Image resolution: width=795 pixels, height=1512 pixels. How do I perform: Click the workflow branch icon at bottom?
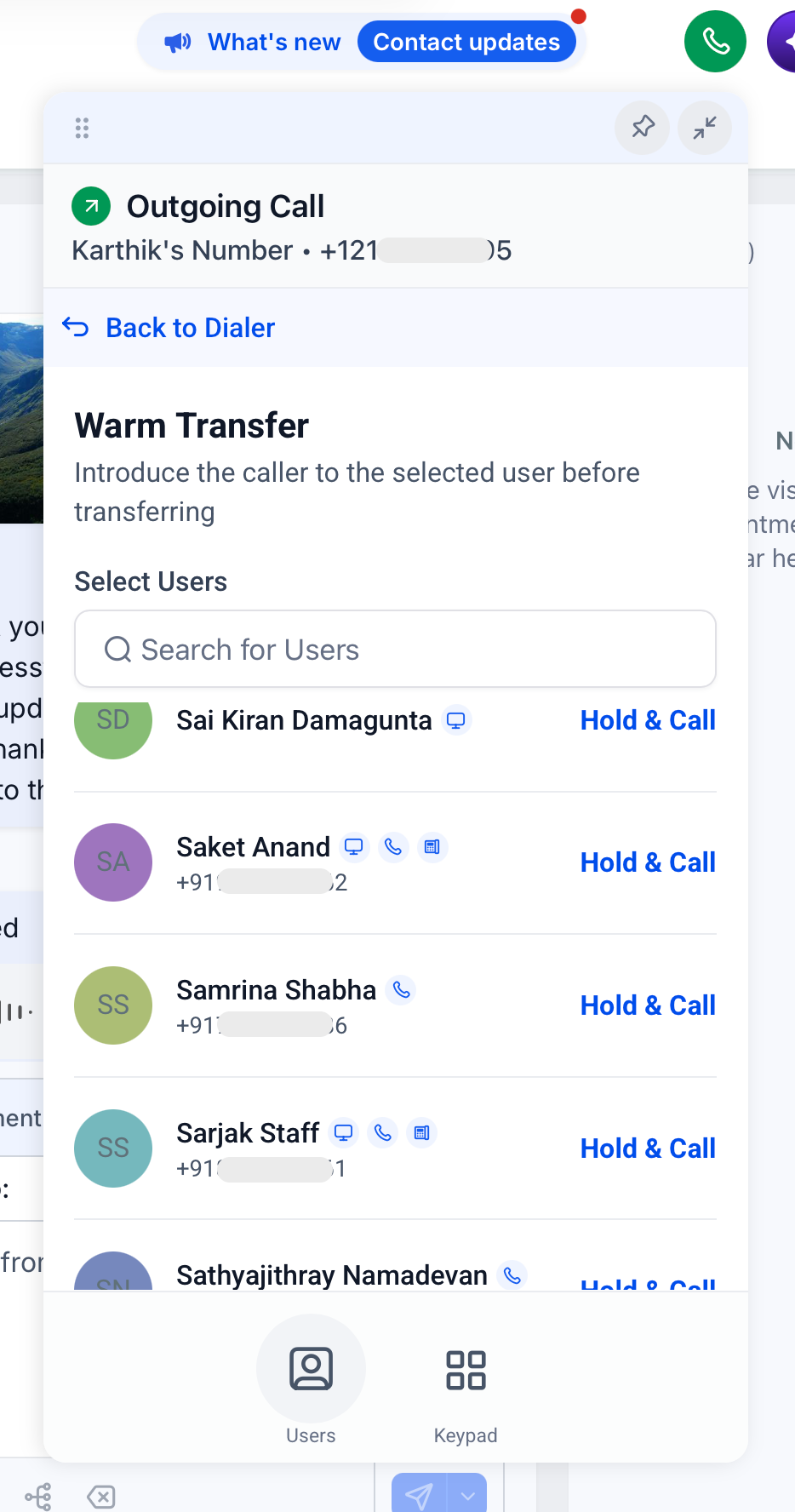click(x=38, y=1496)
